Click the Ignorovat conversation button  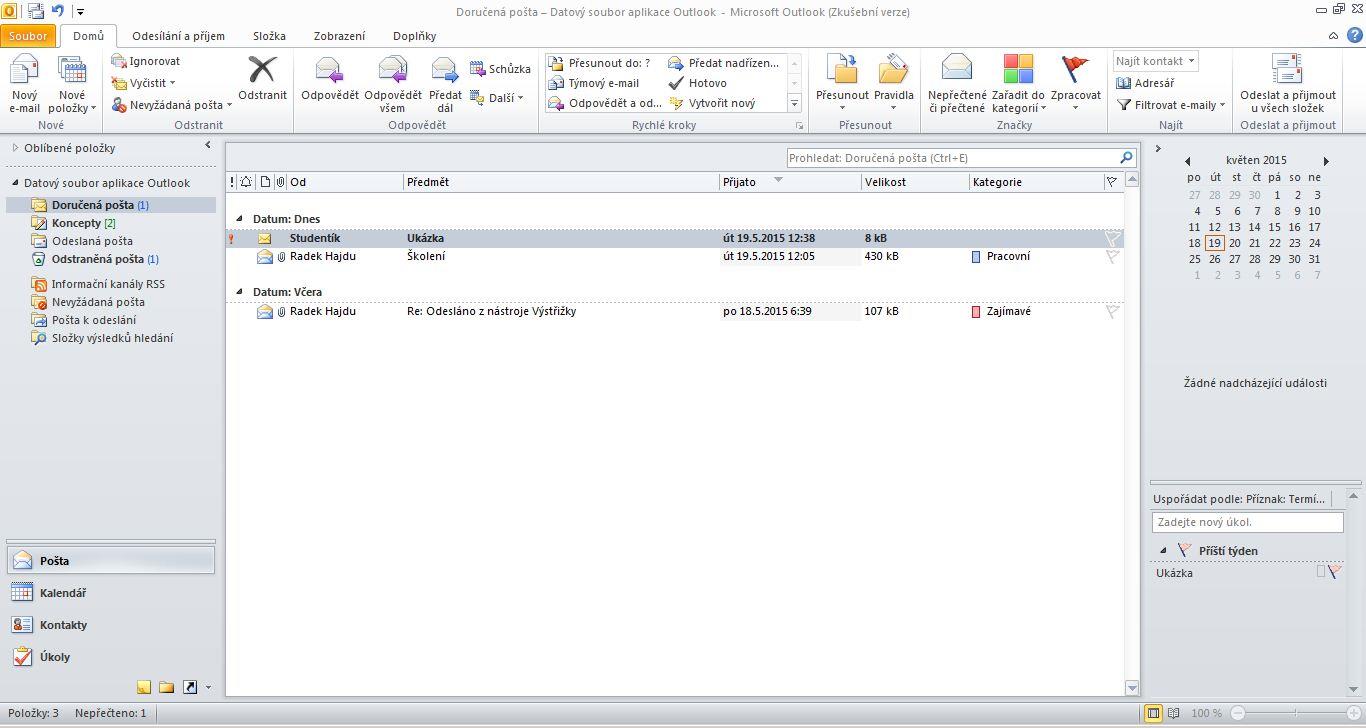(x=146, y=61)
